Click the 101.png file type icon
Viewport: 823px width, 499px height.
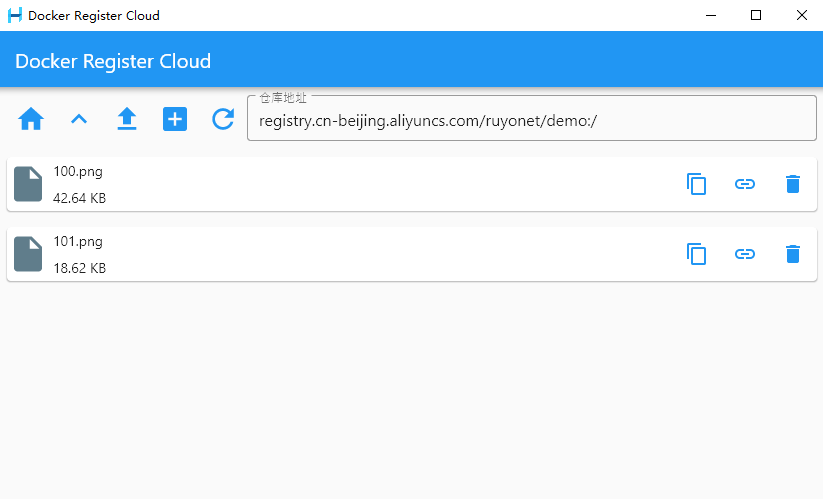(28, 254)
